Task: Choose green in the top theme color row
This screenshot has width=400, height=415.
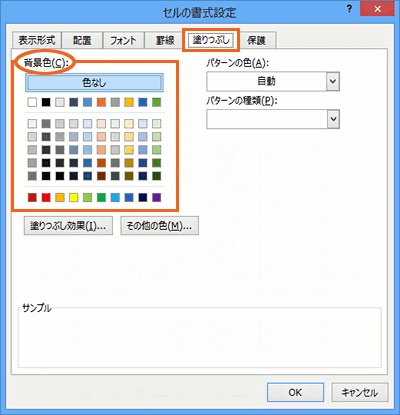Action: tap(156, 102)
